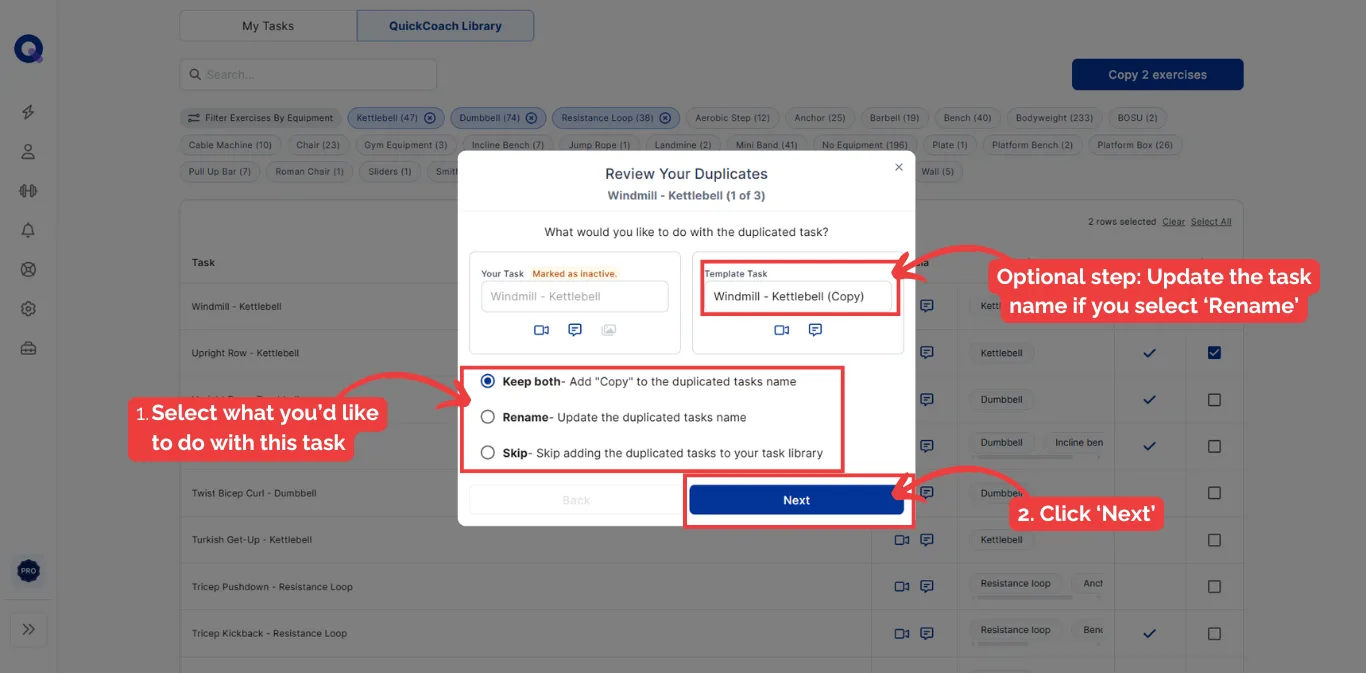The width and height of the screenshot is (1366, 673).
Task: Click Filter Exercises By Equipment
Action: pos(260,118)
